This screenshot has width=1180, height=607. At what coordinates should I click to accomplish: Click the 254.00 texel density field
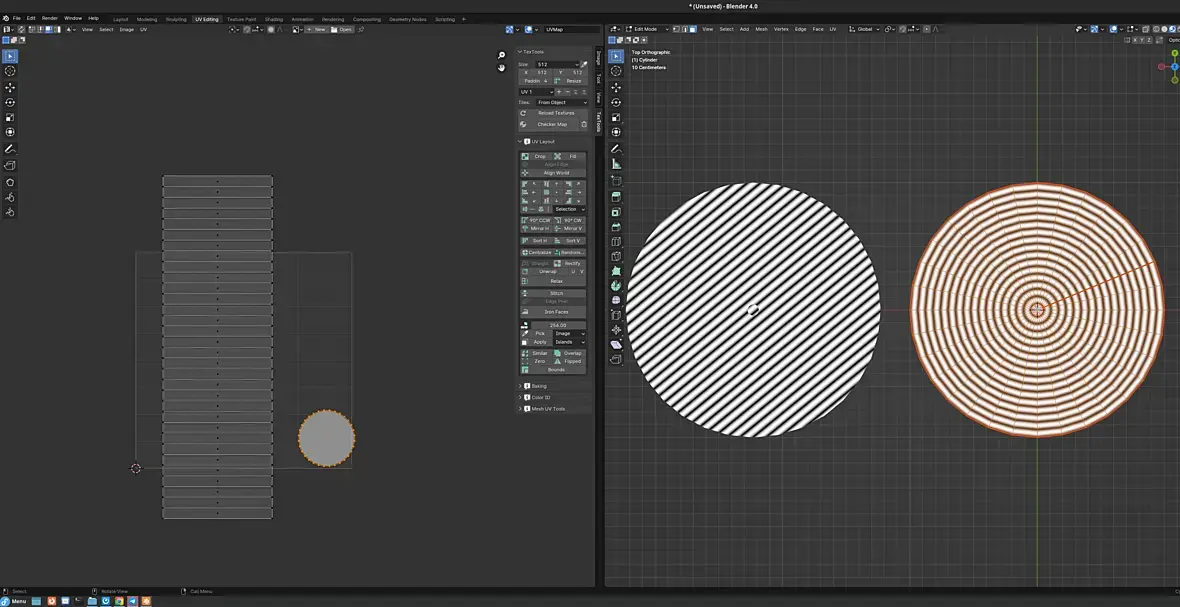(557, 325)
